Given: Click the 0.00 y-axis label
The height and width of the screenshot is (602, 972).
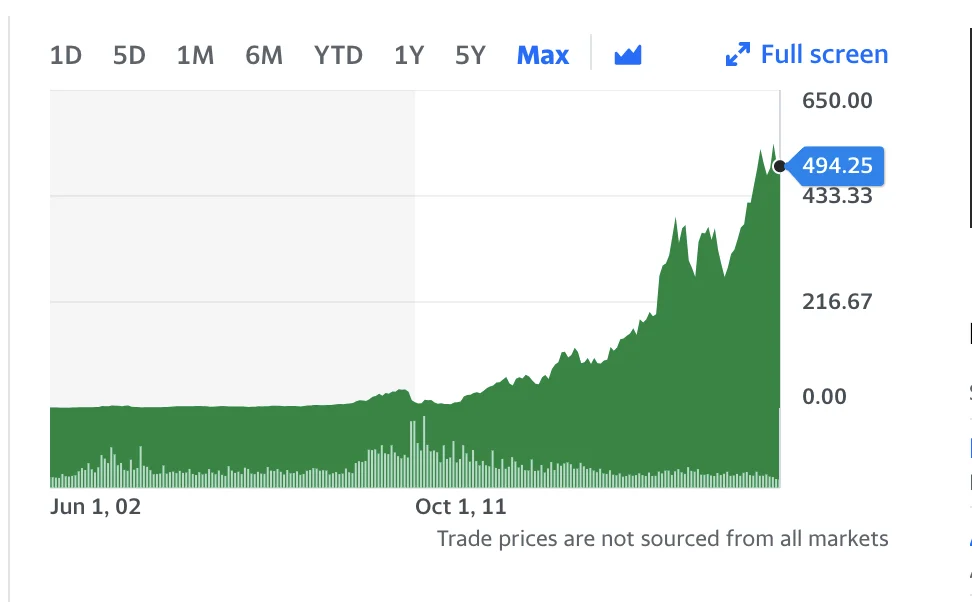Looking at the screenshot, I should click(824, 396).
